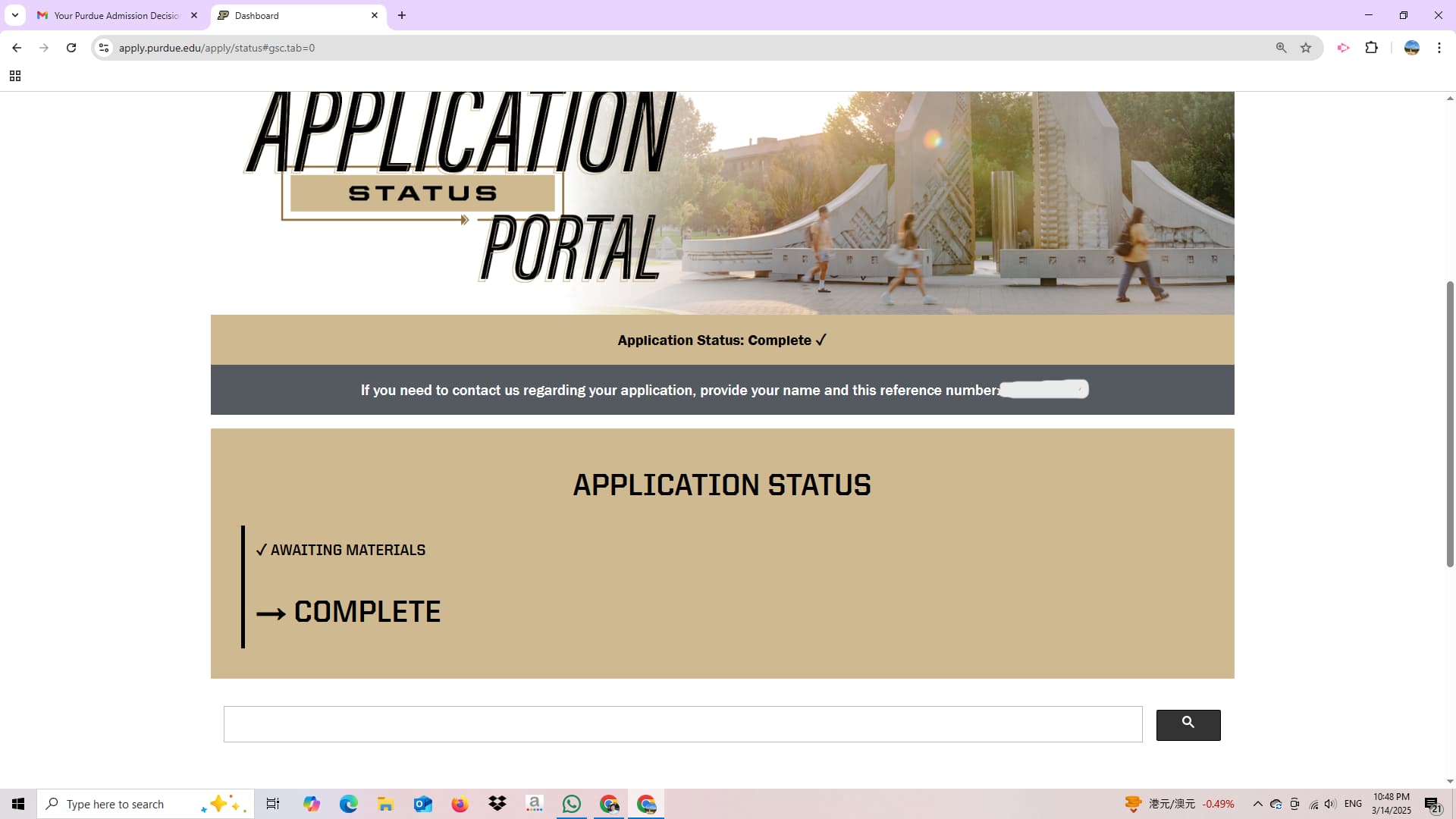This screenshot has width=1456, height=819.
Task: Open the apps grid shortcut in bookmarks bar
Action: point(15,76)
